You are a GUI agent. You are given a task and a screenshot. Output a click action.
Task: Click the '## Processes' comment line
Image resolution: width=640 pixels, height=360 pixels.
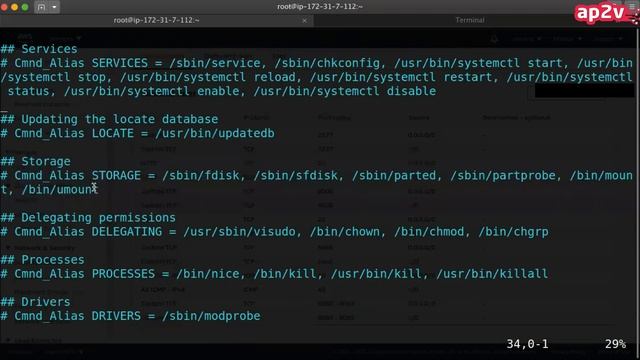tap(42, 260)
